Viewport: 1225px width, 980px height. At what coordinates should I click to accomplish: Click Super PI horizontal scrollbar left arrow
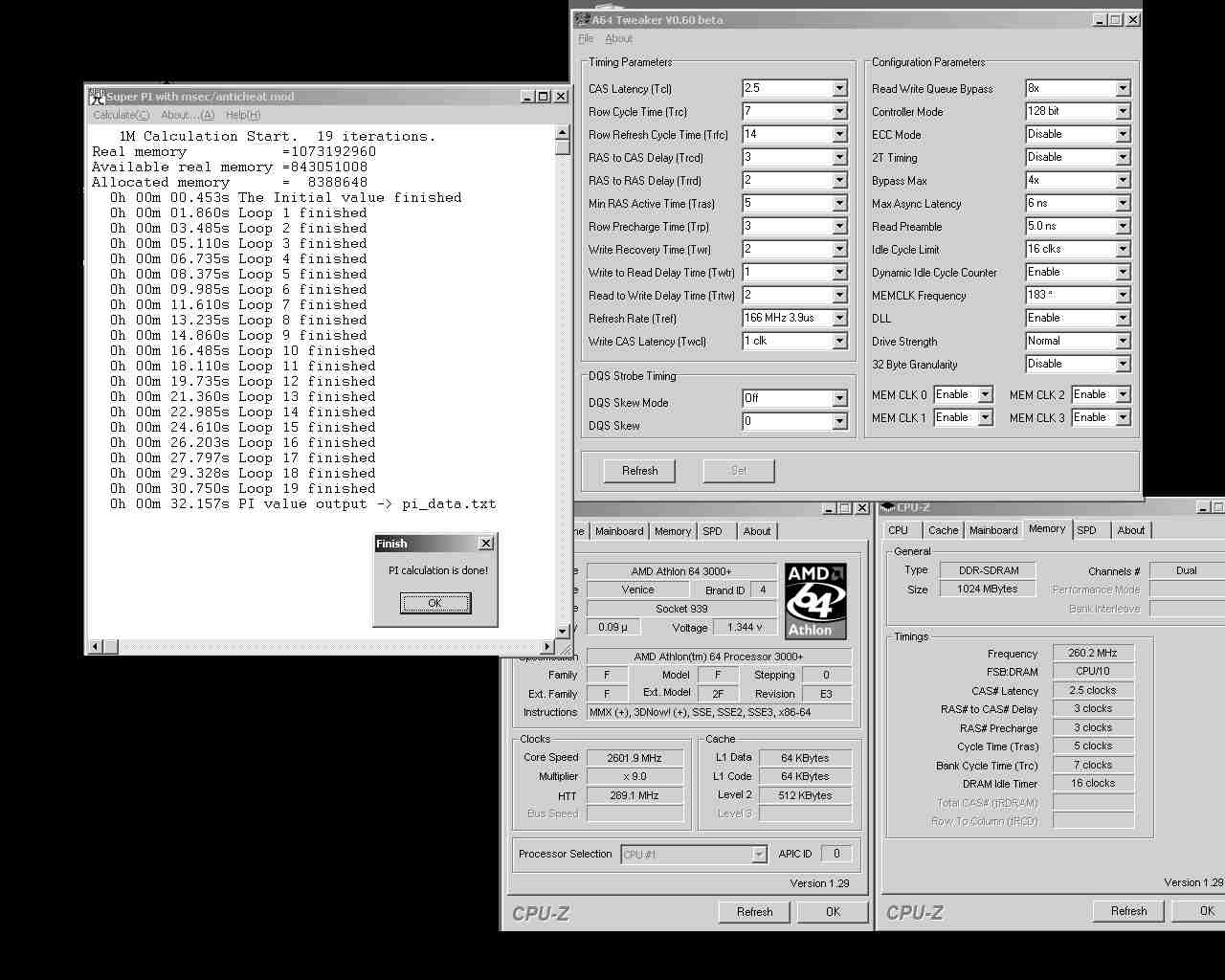96,647
